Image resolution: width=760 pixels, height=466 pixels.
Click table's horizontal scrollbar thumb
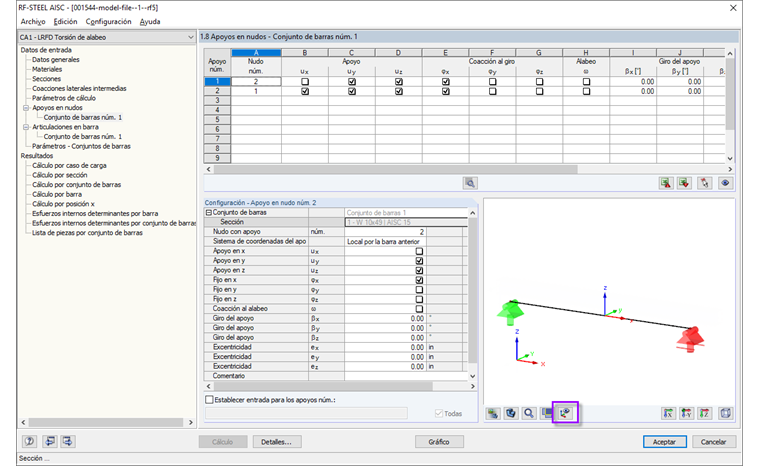pyautogui.click(x=396, y=169)
